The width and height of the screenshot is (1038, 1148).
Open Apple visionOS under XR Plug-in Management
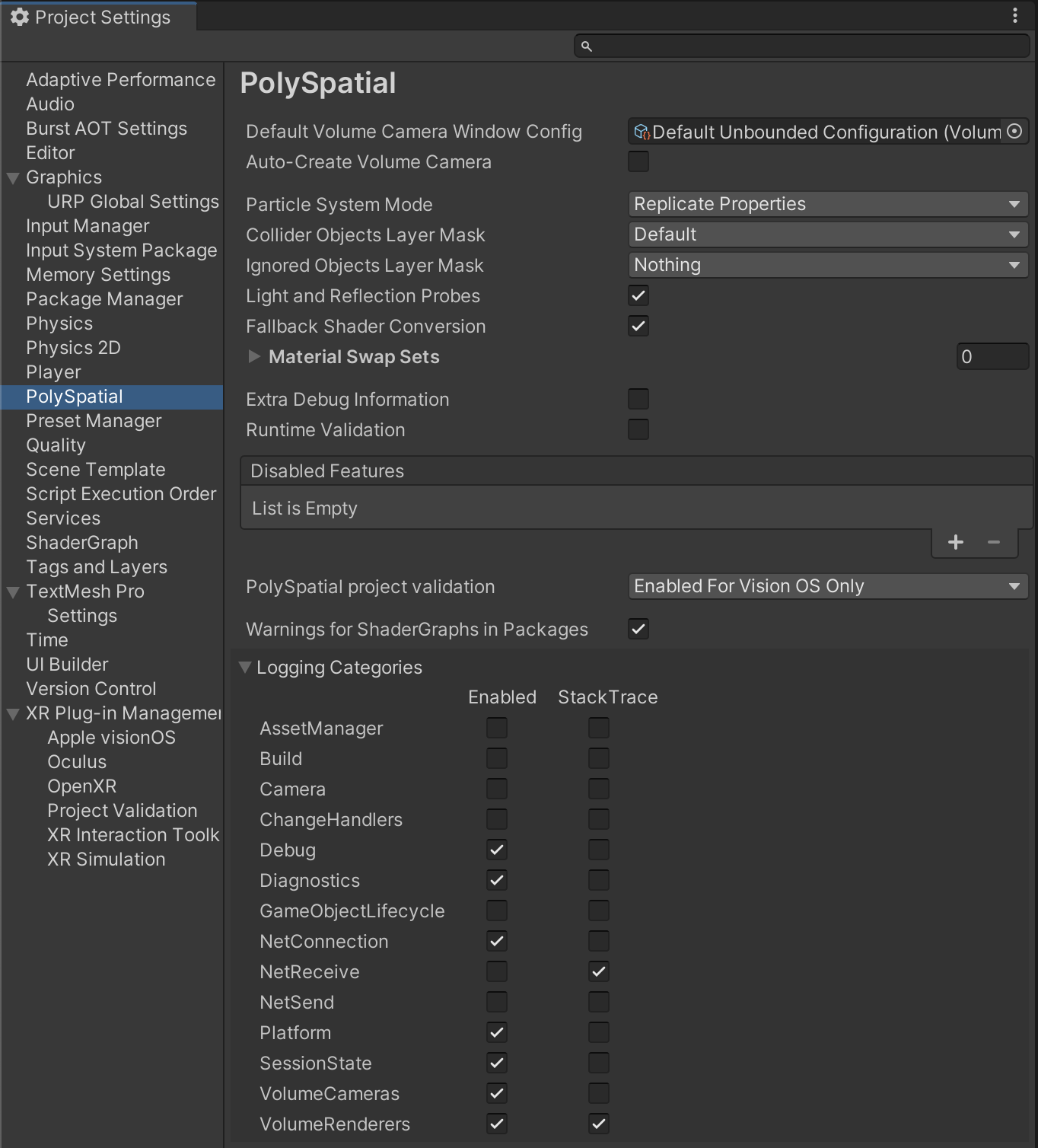[110, 737]
